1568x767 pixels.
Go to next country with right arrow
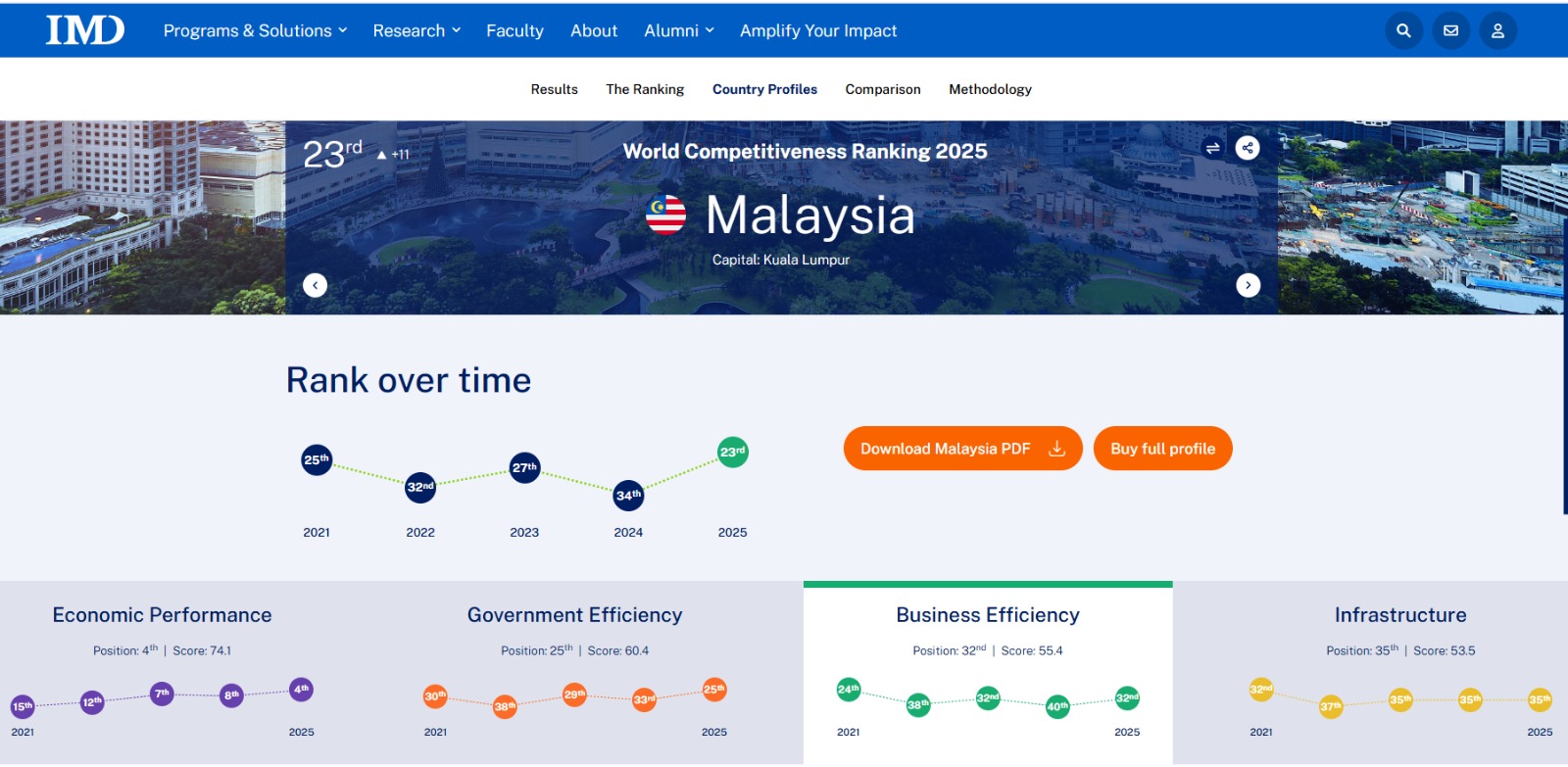tap(1248, 285)
